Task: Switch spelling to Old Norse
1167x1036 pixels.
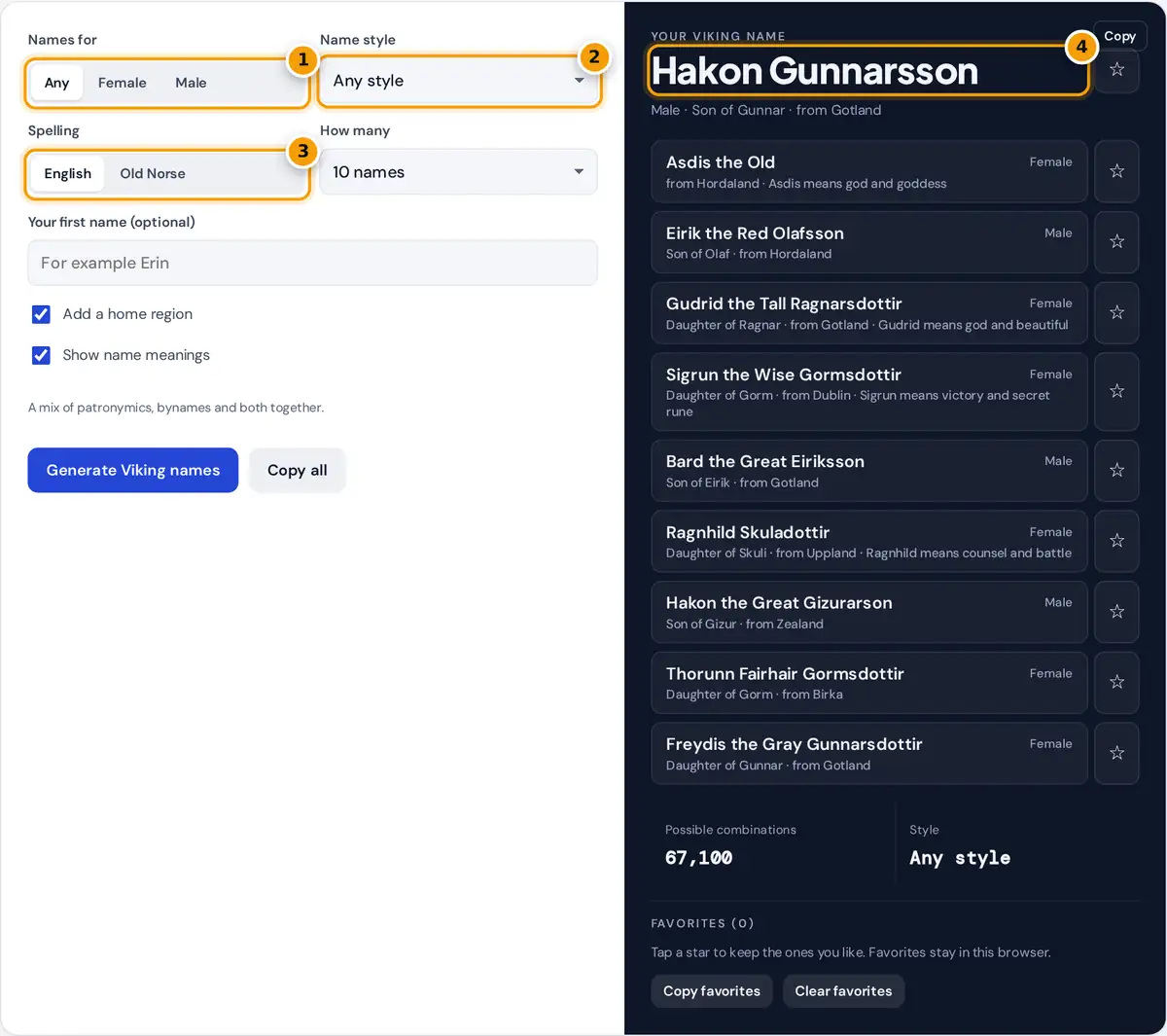Action: [x=153, y=173]
